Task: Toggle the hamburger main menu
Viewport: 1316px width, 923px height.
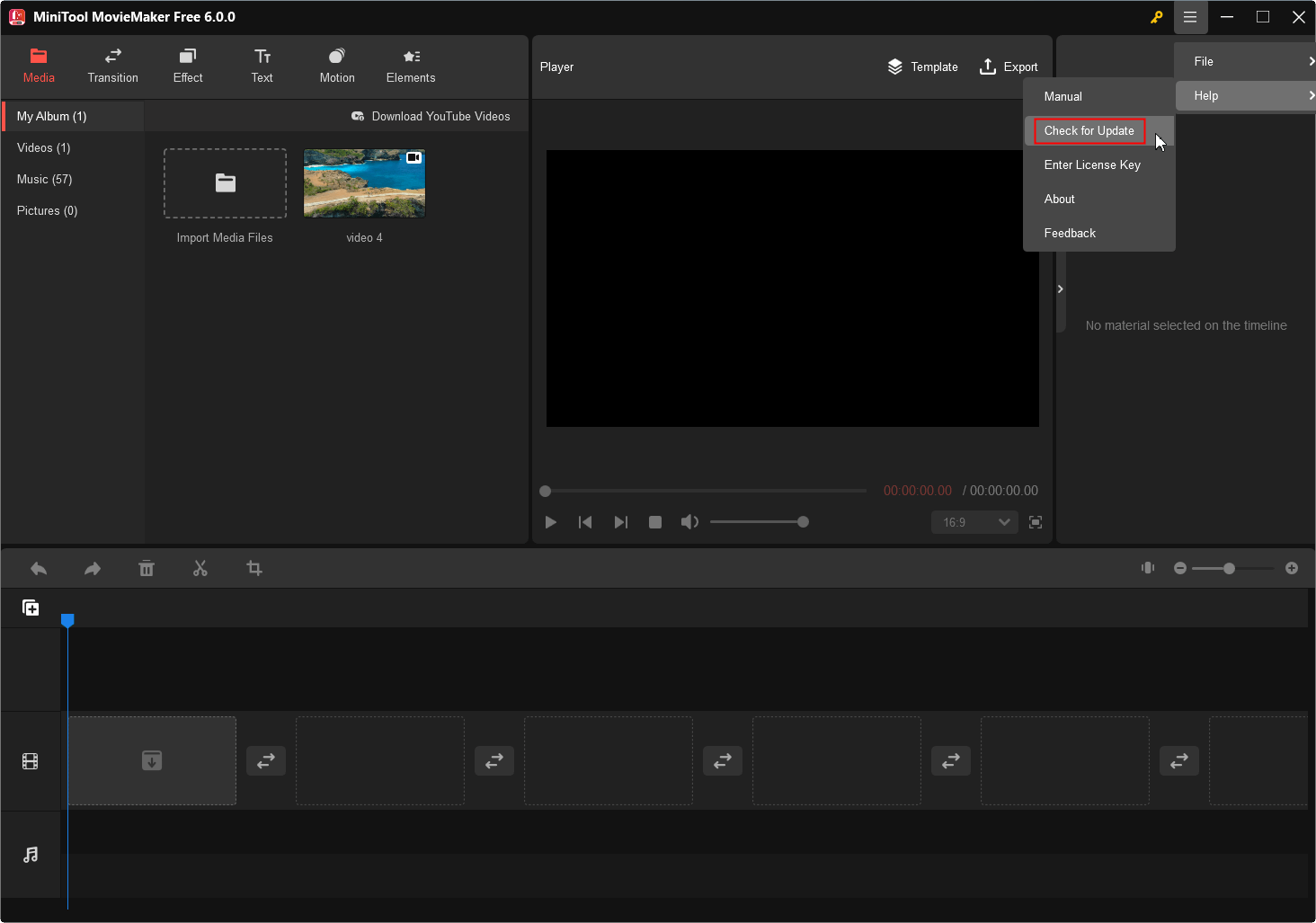Action: click(1190, 17)
